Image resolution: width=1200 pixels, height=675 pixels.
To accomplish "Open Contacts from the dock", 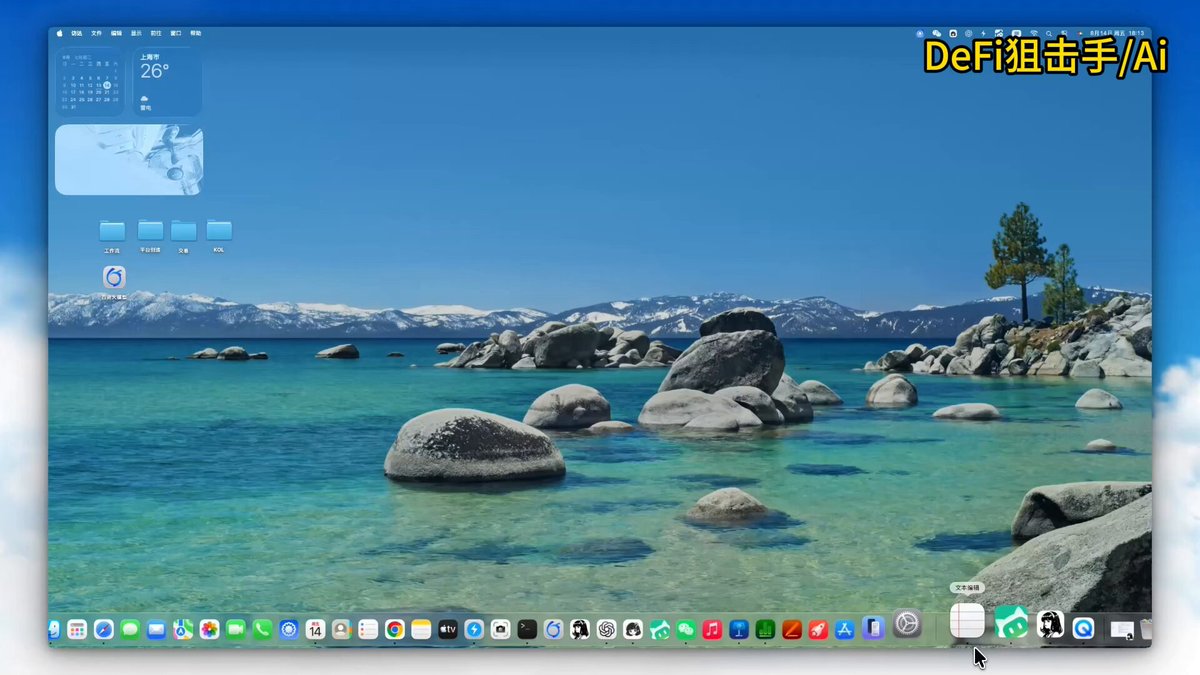I will [342, 629].
